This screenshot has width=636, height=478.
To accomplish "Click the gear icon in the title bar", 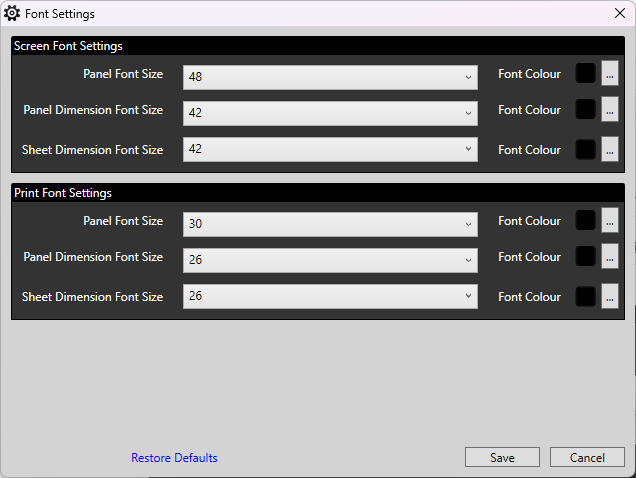I will click(x=12, y=13).
